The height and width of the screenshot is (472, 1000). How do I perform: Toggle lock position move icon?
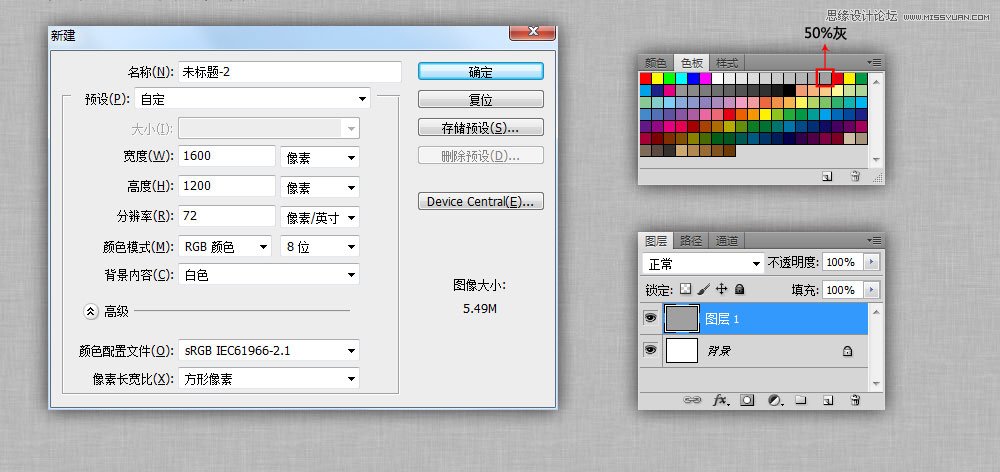click(721, 290)
